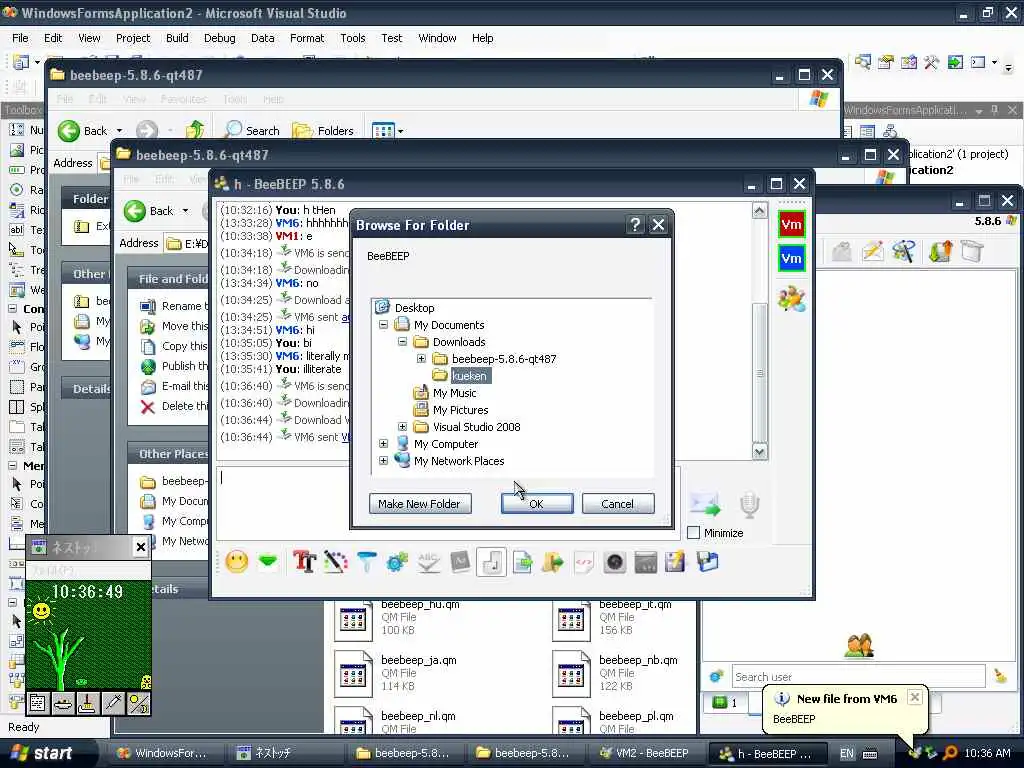Expand the My Network Places node

click(383, 460)
